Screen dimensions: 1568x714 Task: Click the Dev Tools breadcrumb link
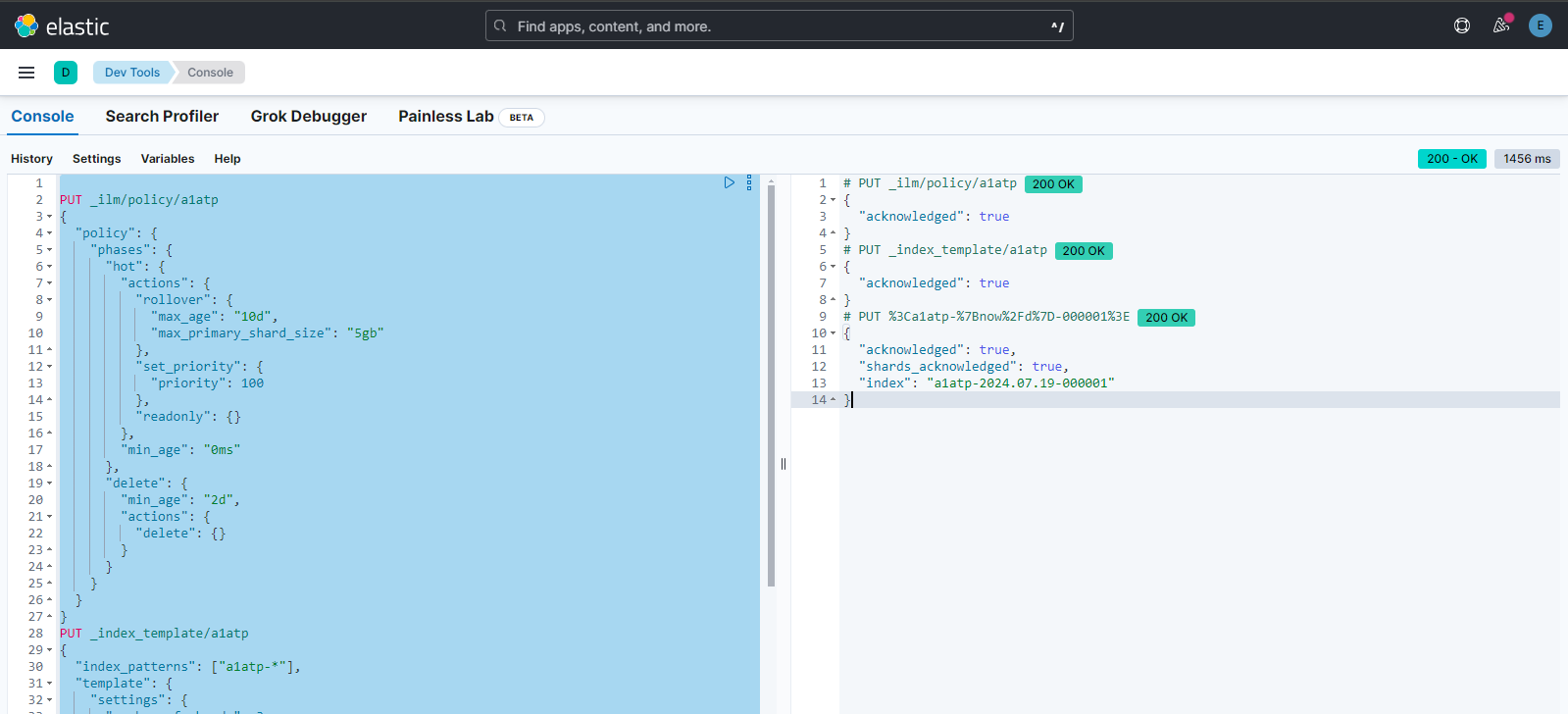pos(131,73)
